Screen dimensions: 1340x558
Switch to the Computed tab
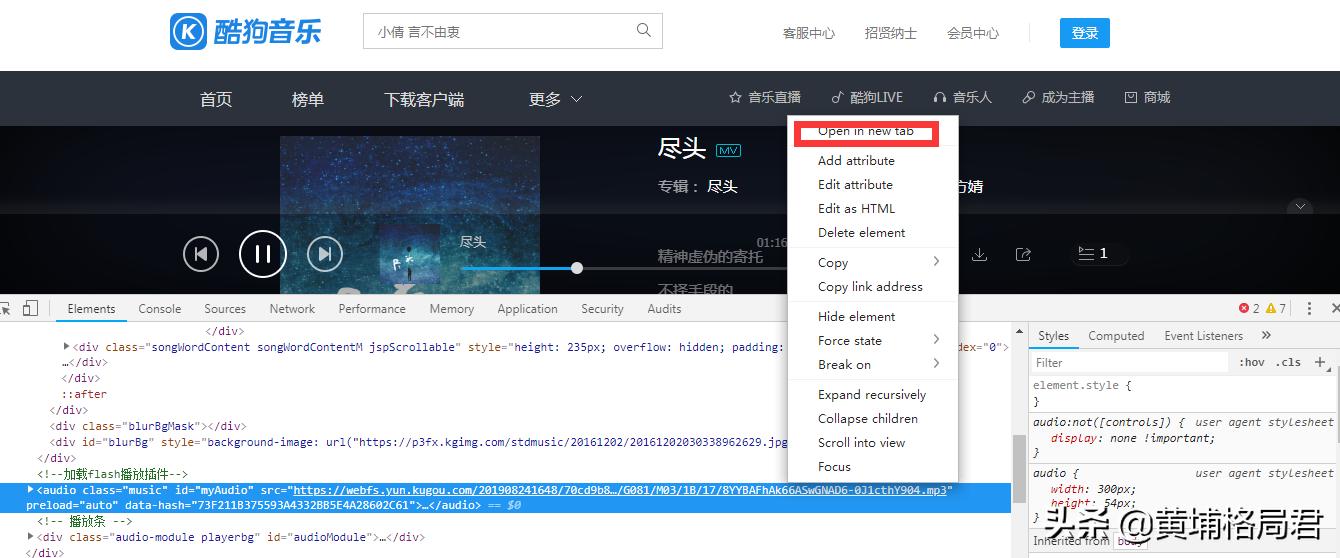tap(1116, 336)
